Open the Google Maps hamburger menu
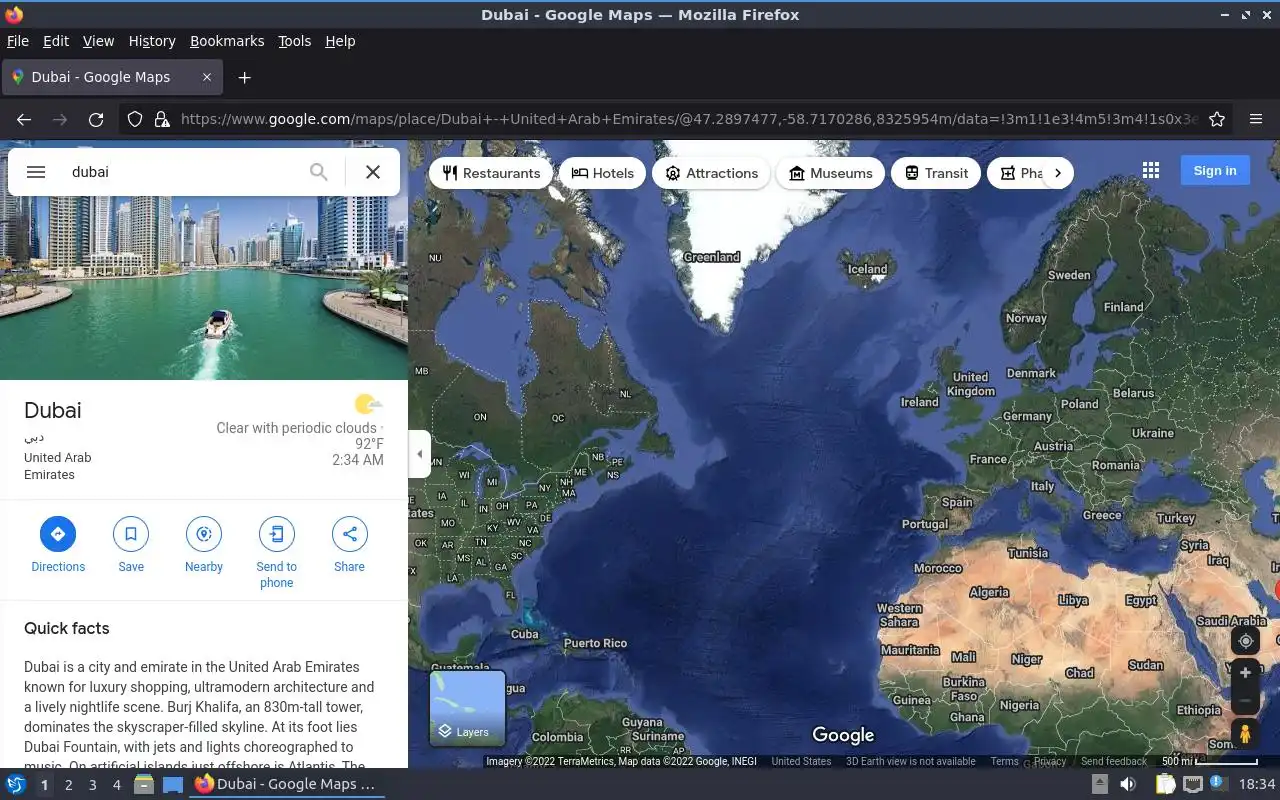The height and width of the screenshot is (800, 1280). click(x=36, y=172)
